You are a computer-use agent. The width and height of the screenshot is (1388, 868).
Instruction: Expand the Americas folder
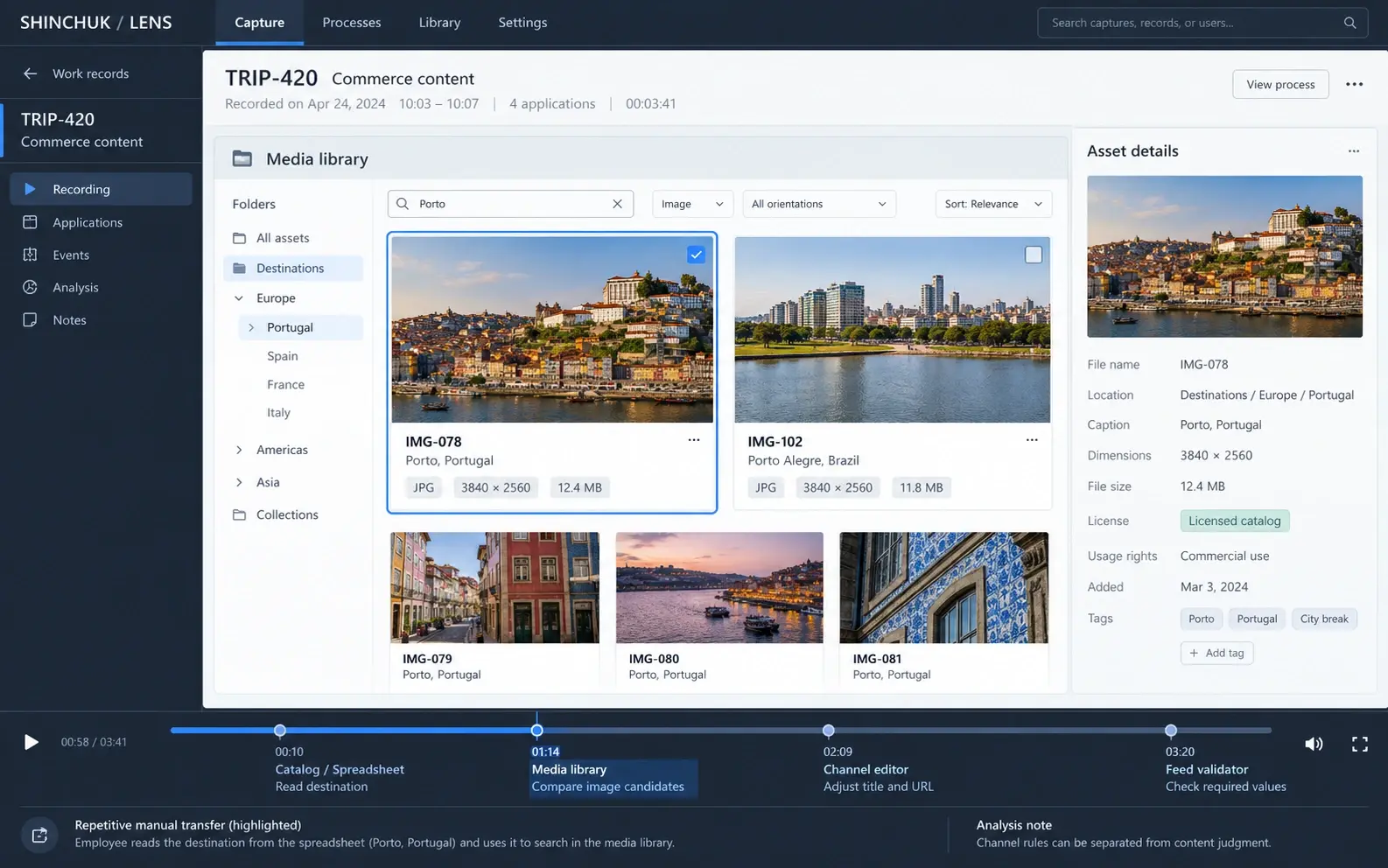tap(239, 450)
